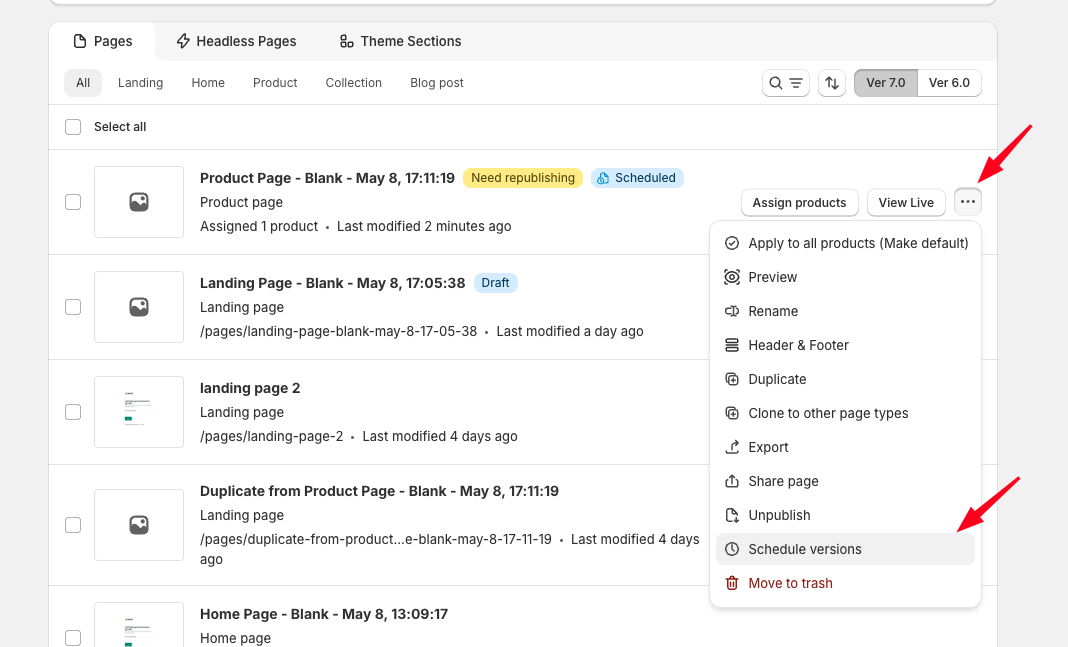The width and height of the screenshot is (1068, 647).
Task: Choose Duplicate from the actions menu
Action: (x=845, y=379)
